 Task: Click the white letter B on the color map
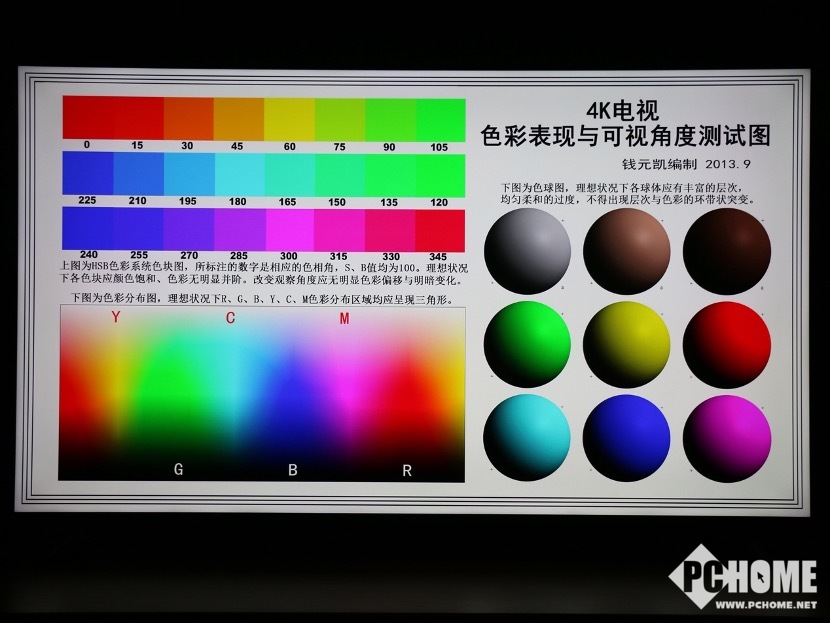tap(293, 469)
